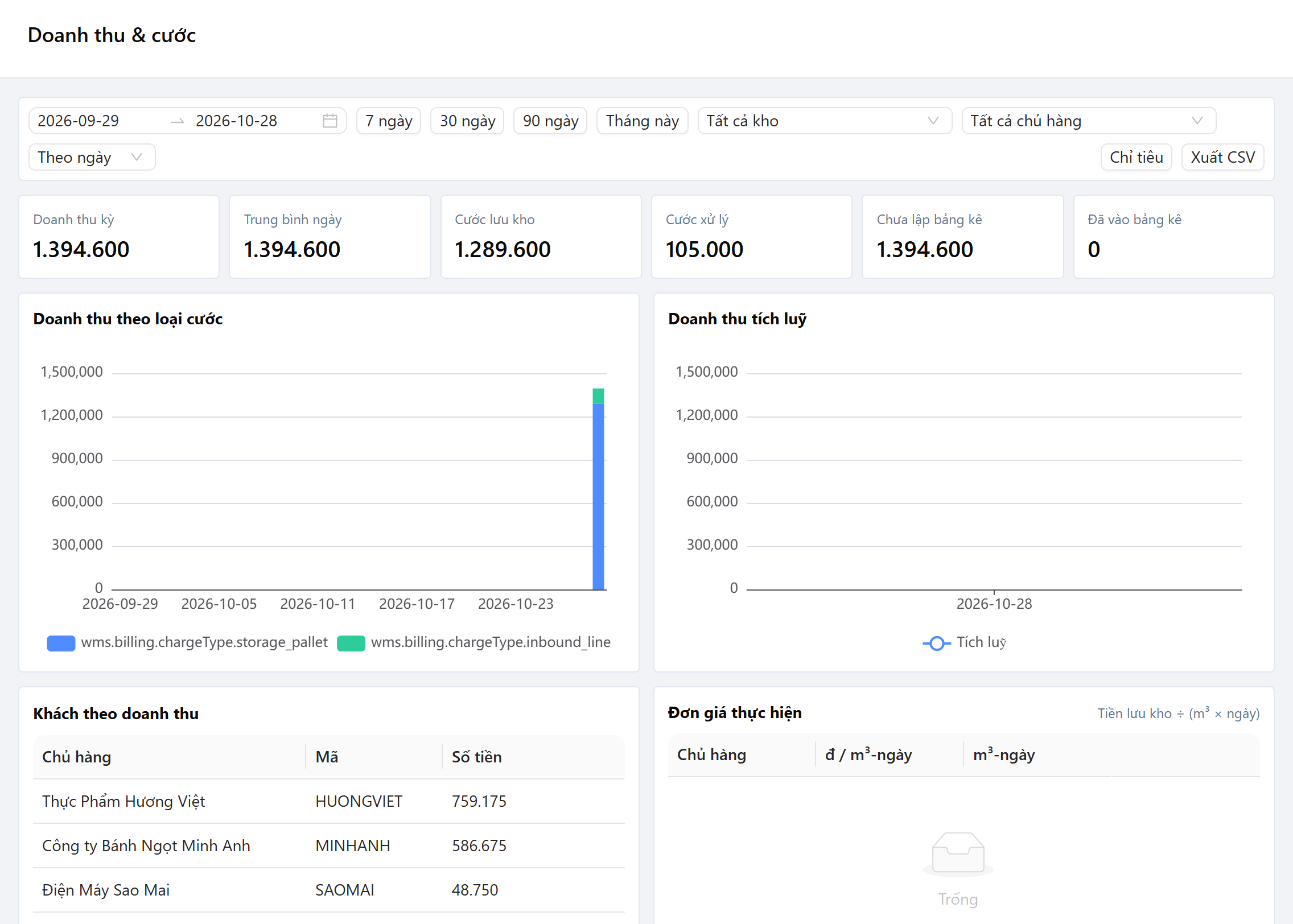Select the Thực Phẩm Hương Việt row
The width and height of the screenshot is (1293, 924).
pyautogui.click(x=329, y=802)
